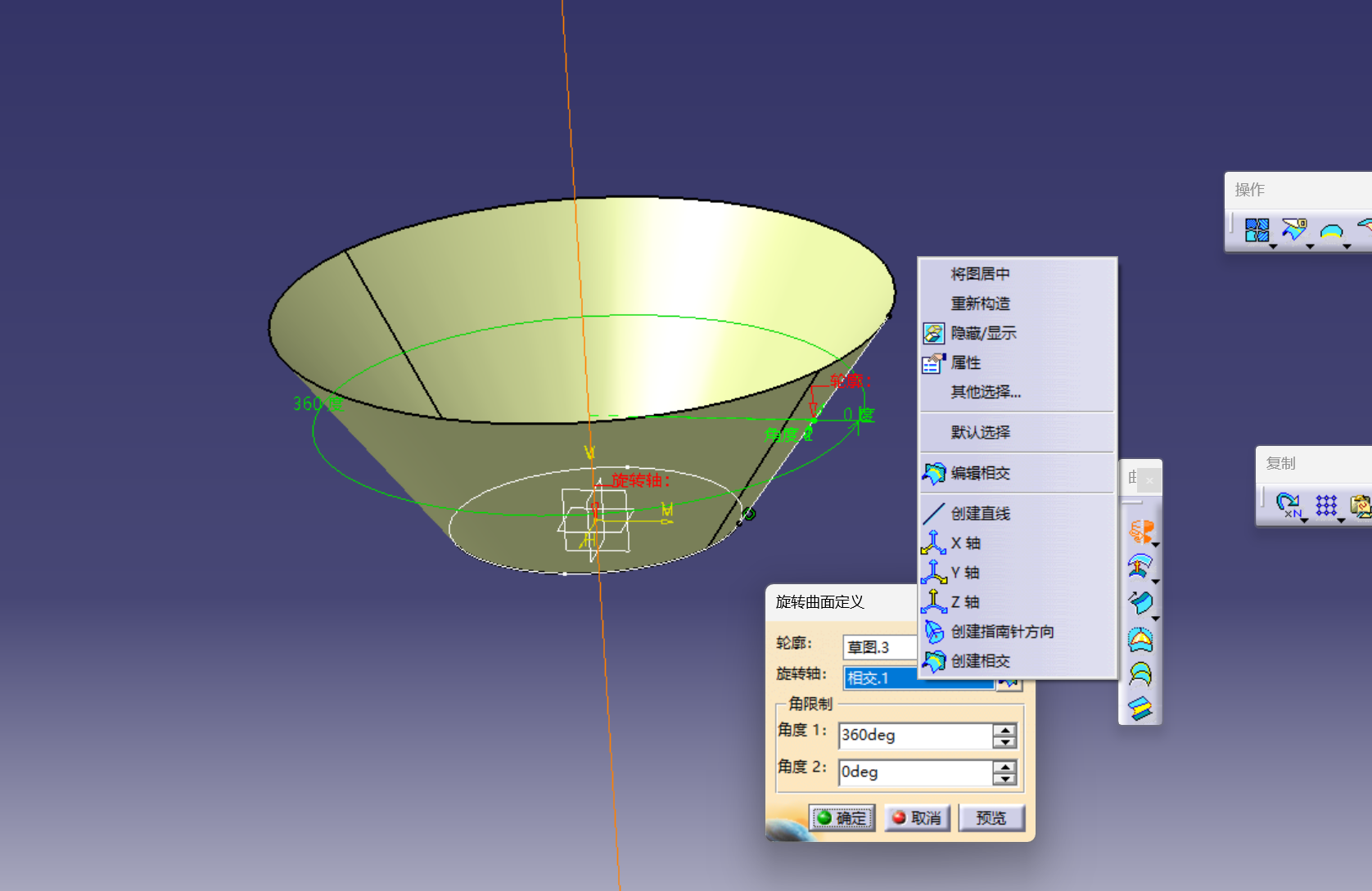Click the Fill surface icon
Image resolution: width=1372 pixels, height=891 pixels.
coord(1140,640)
